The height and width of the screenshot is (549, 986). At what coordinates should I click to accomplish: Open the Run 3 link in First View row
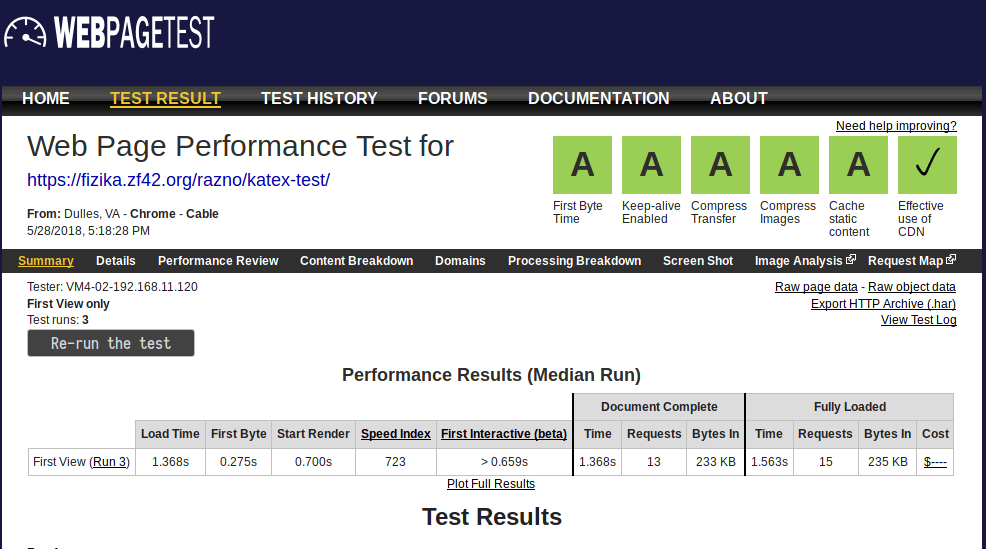tap(109, 462)
